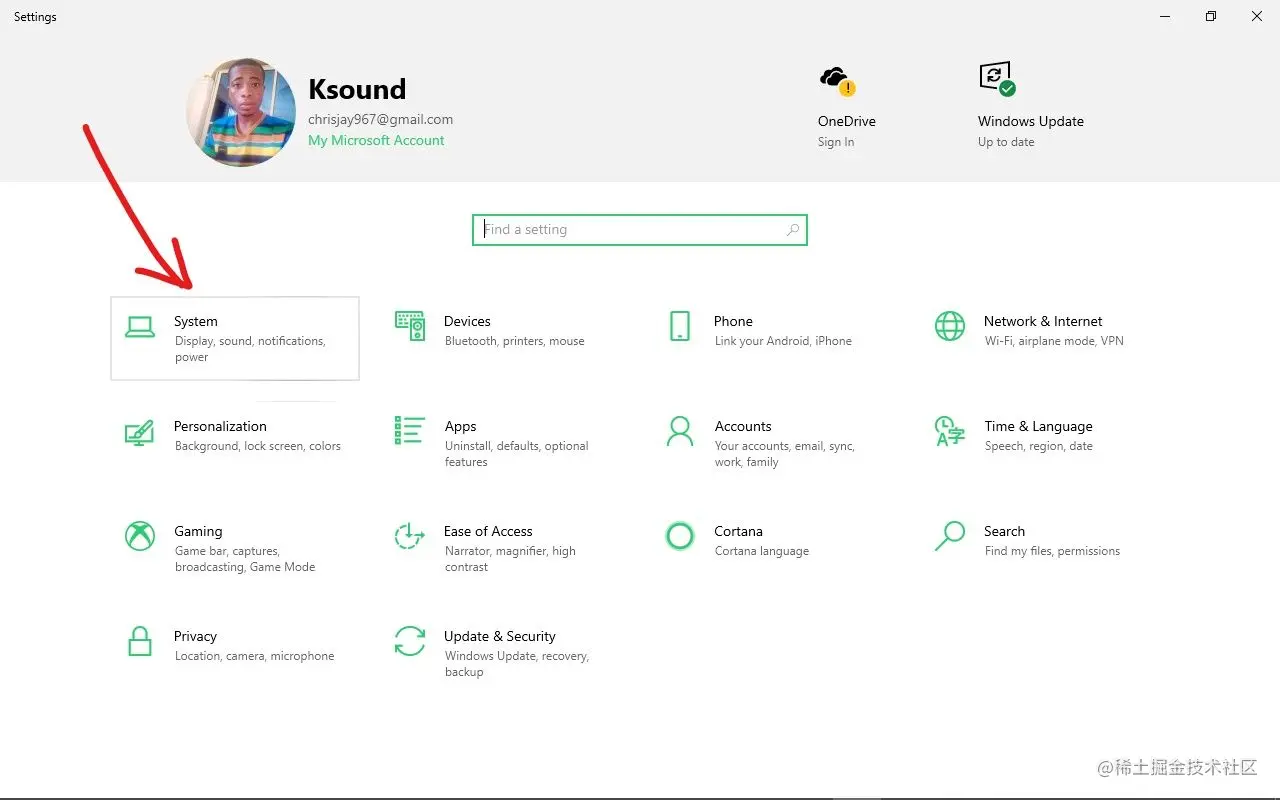Open the Phone icon

[x=680, y=326]
